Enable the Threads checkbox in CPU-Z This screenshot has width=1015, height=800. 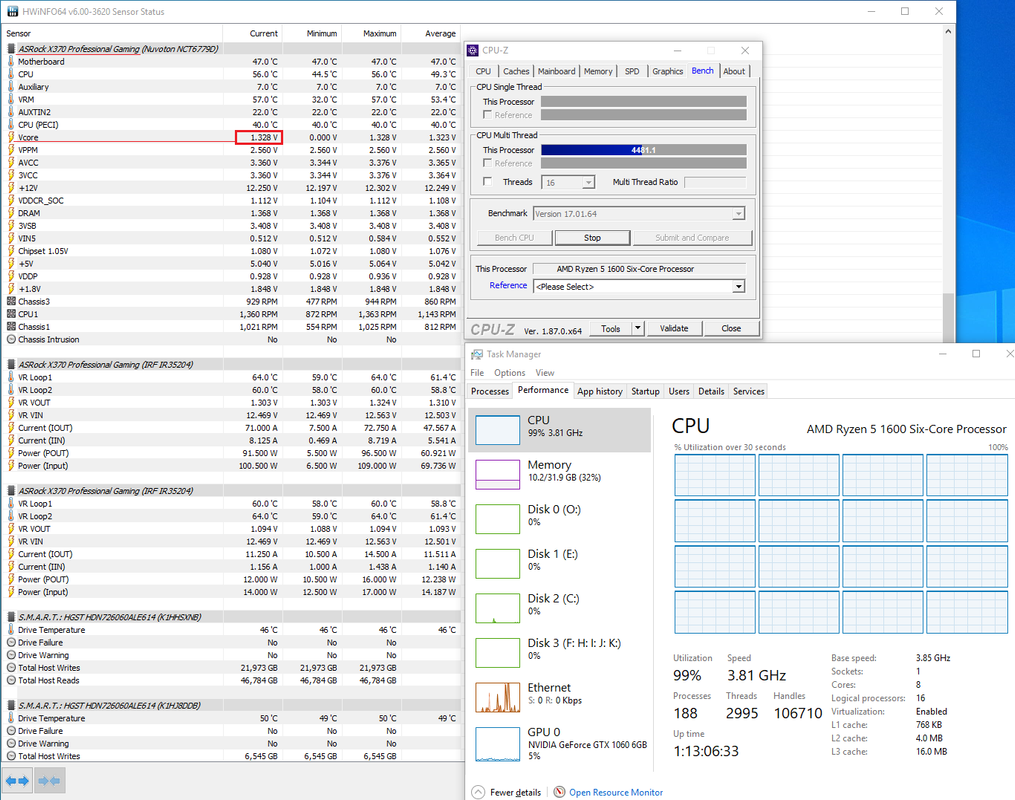coord(487,182)
